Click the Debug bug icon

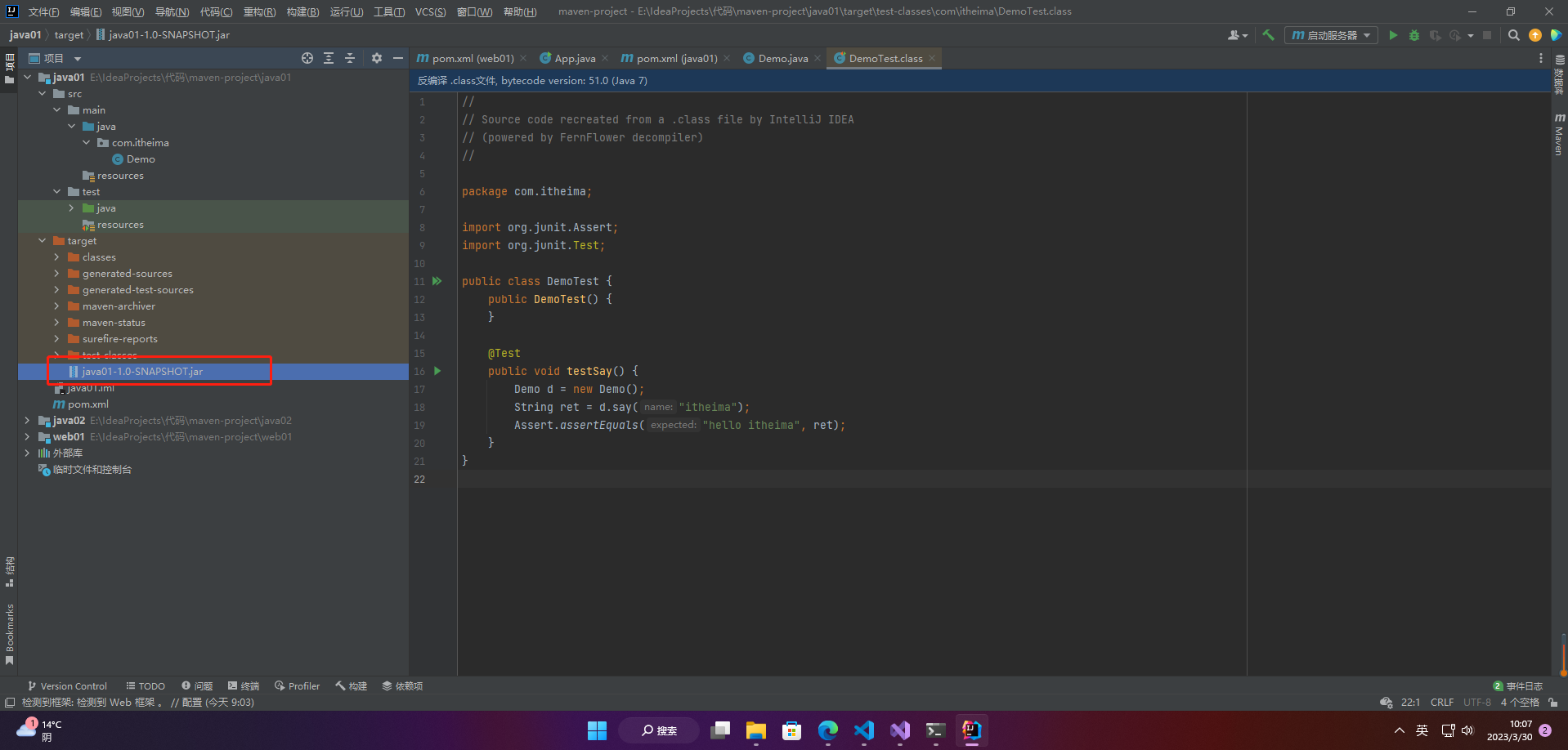[x=1414, y=35]
